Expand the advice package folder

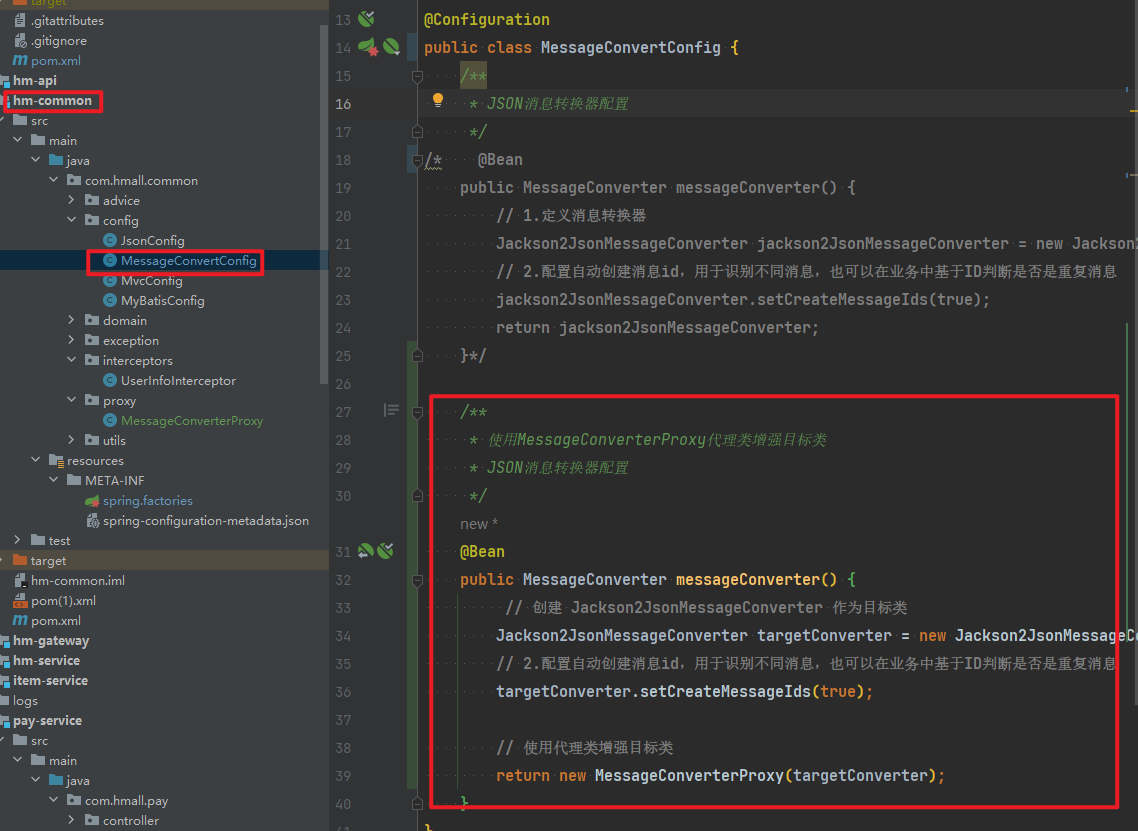pyautogui.click(x=72, y=200)
